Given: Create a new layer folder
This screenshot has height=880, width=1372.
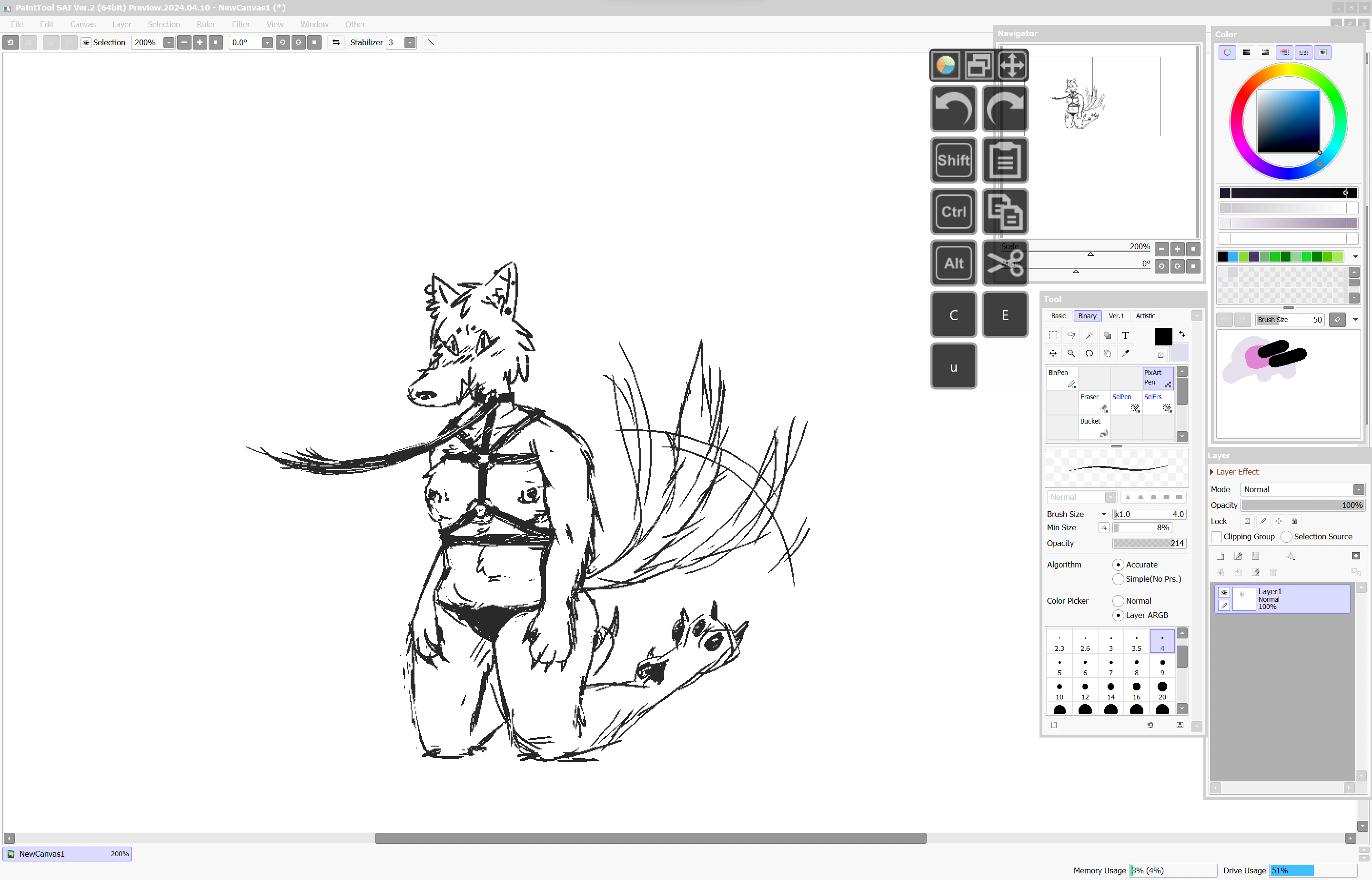Looking at the screenshot, I should tap(1255, 556).
